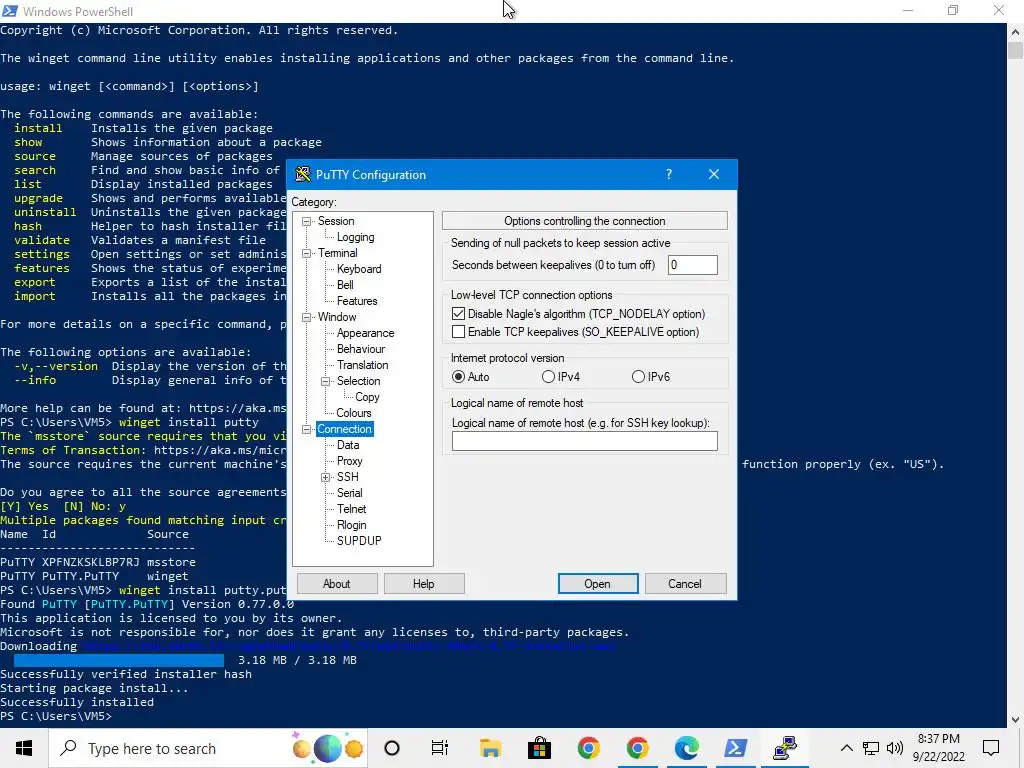1024x768 pixels.
Task: Select Telnet category
Action: pos(351,509)
